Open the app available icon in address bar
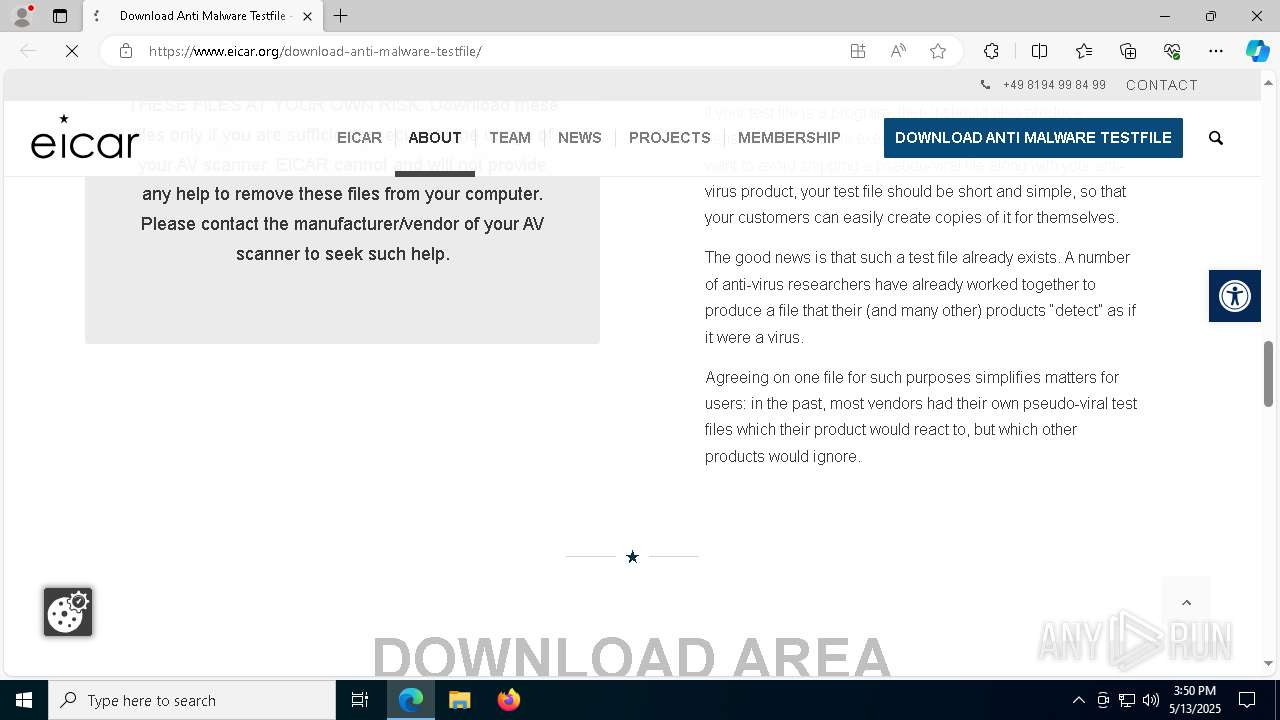Image resolution: width=1280 pixels, height=720 pixels. (x=858, y=51)
